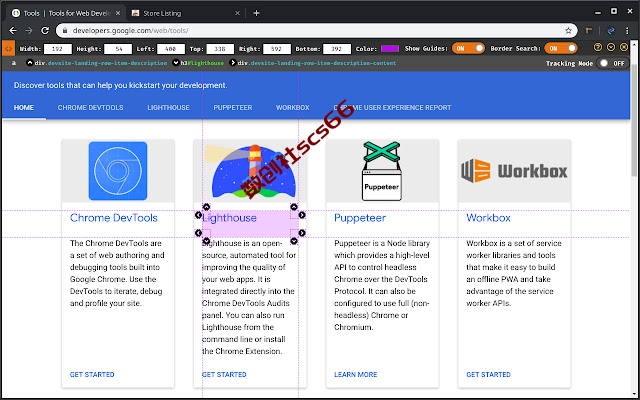Viewport: 640px width, 400px height.
Task: Click the collapse chevron icon in extension toolbar
Action: 611,47
